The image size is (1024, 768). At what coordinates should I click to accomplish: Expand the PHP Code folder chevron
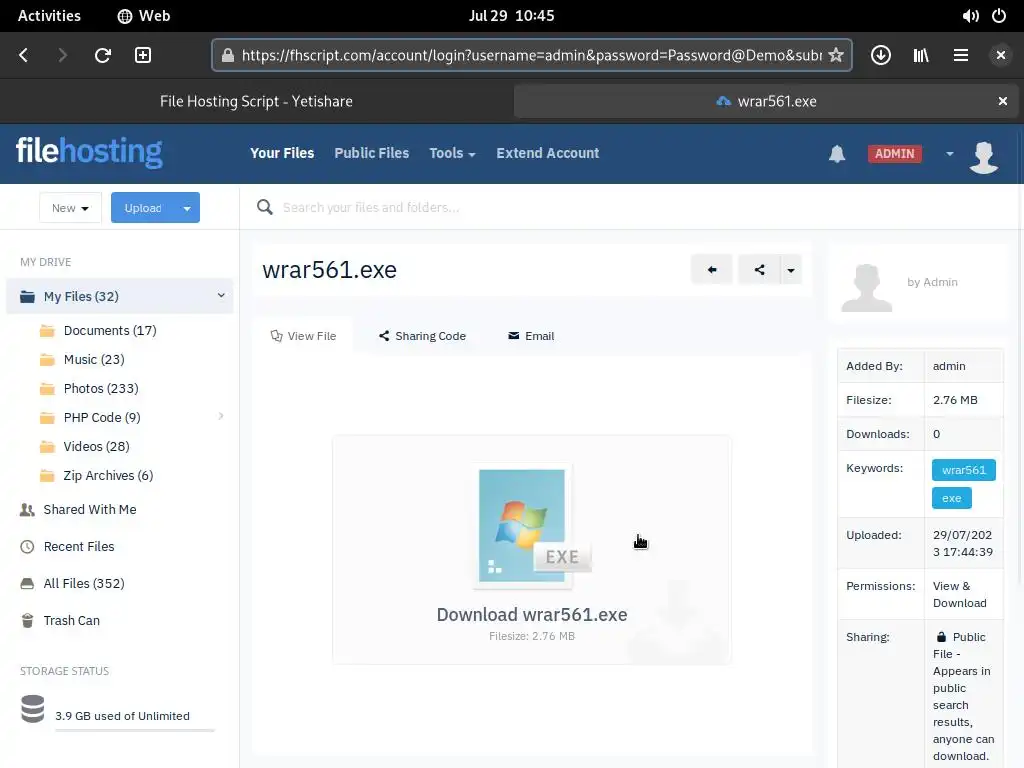pos(221,416)
